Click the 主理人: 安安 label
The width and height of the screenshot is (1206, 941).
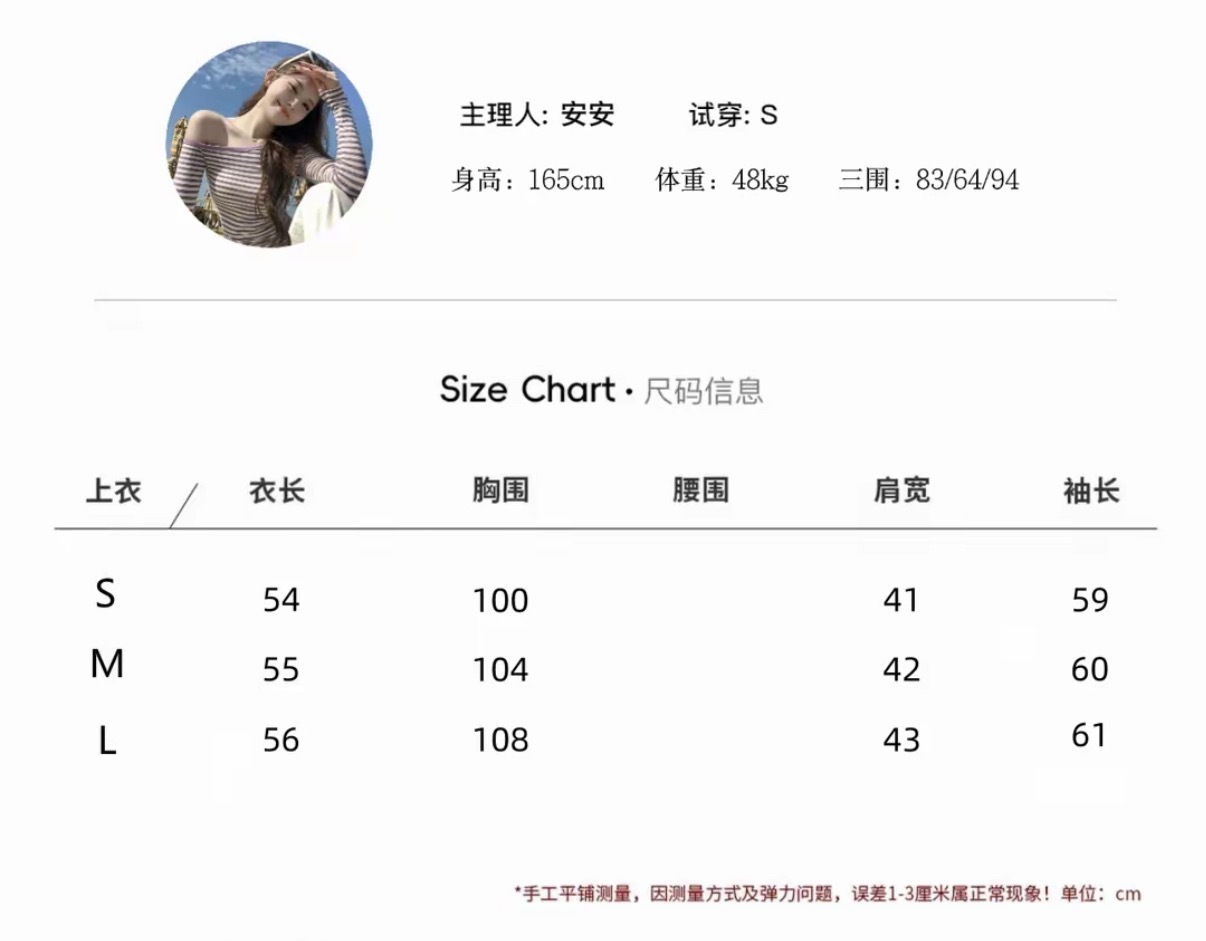click(536, 115)
